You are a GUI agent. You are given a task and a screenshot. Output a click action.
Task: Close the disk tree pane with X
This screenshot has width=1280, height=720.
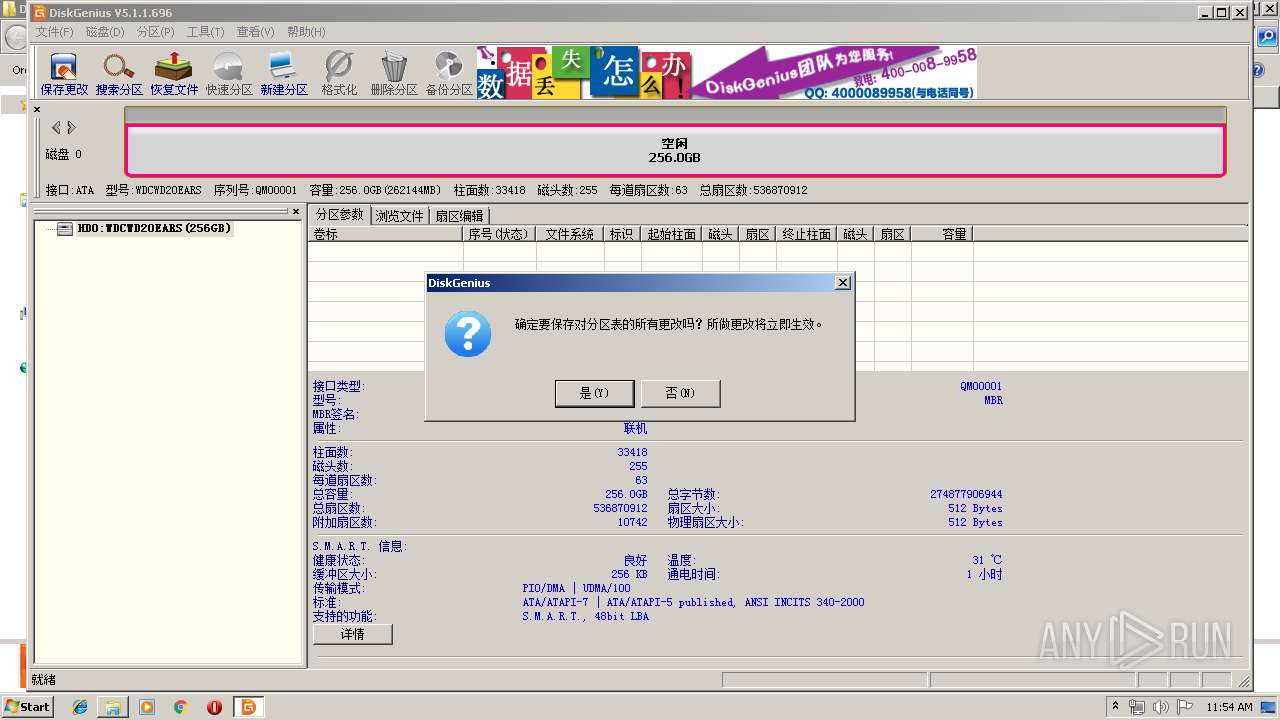coord(296,212)
